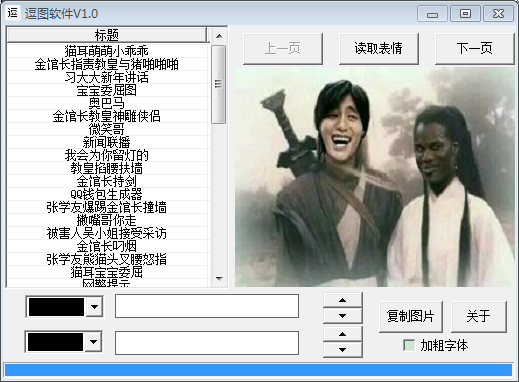The height and width of the screenshot is (382, 519).
Task: Click the lower spinner's up arrow
Action: [x=342, y=334]
